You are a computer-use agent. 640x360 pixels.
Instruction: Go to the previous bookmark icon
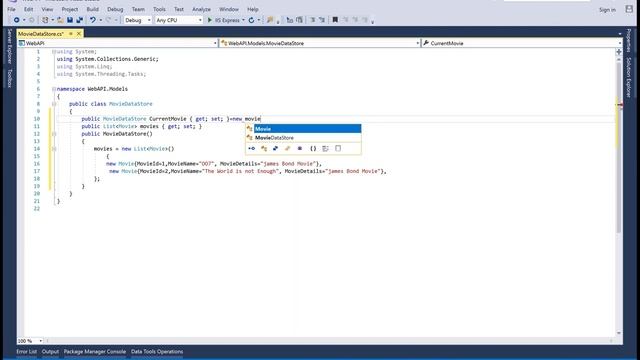[x=345, y=20]
